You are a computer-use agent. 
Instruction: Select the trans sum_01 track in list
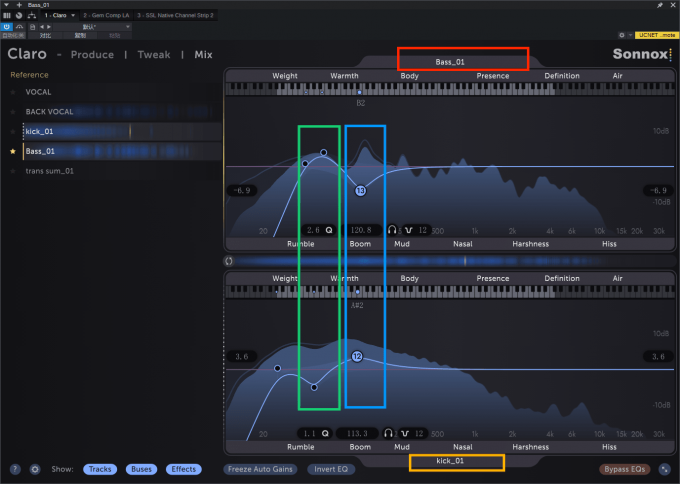coord(50,171)
